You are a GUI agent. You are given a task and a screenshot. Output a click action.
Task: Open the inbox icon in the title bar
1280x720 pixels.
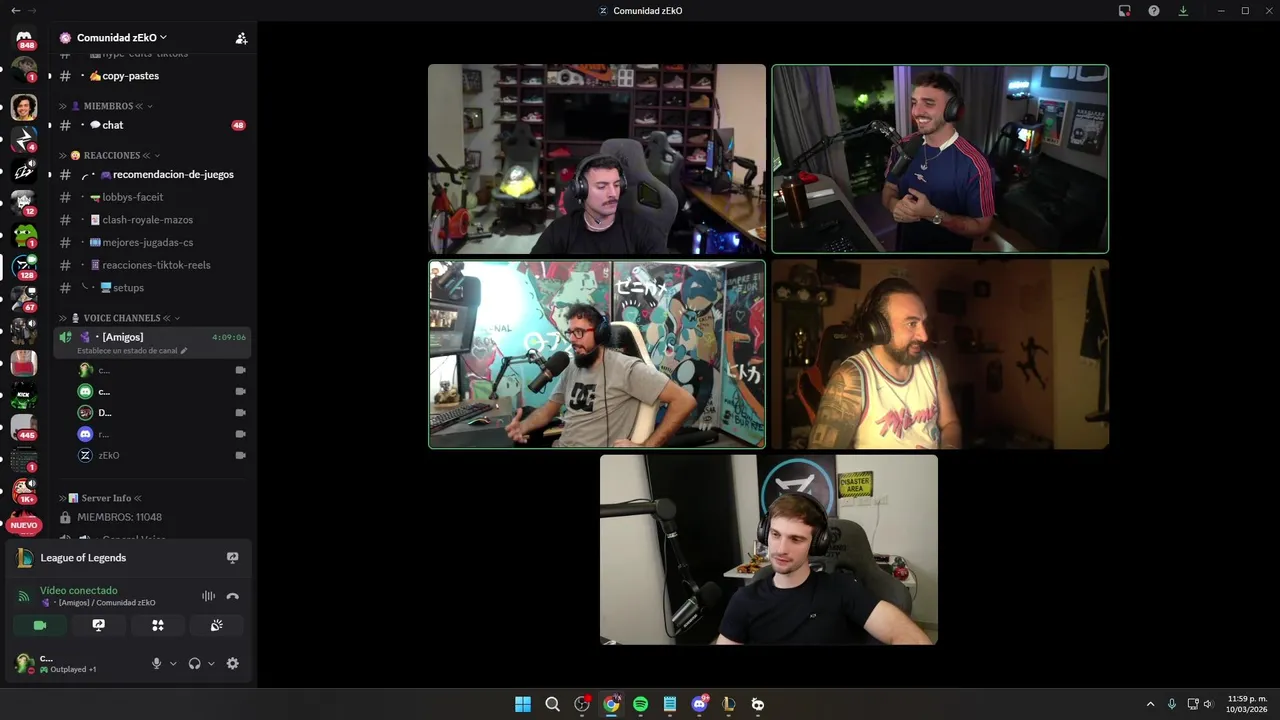pos(1125,10)
